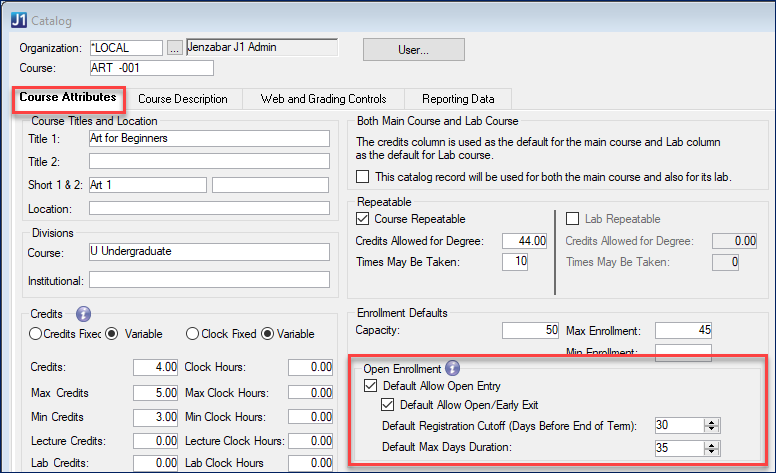
Task: Increase Default Registration Cutoff days with up arrow
Action: pyautogui.click(x=710, y=421)
